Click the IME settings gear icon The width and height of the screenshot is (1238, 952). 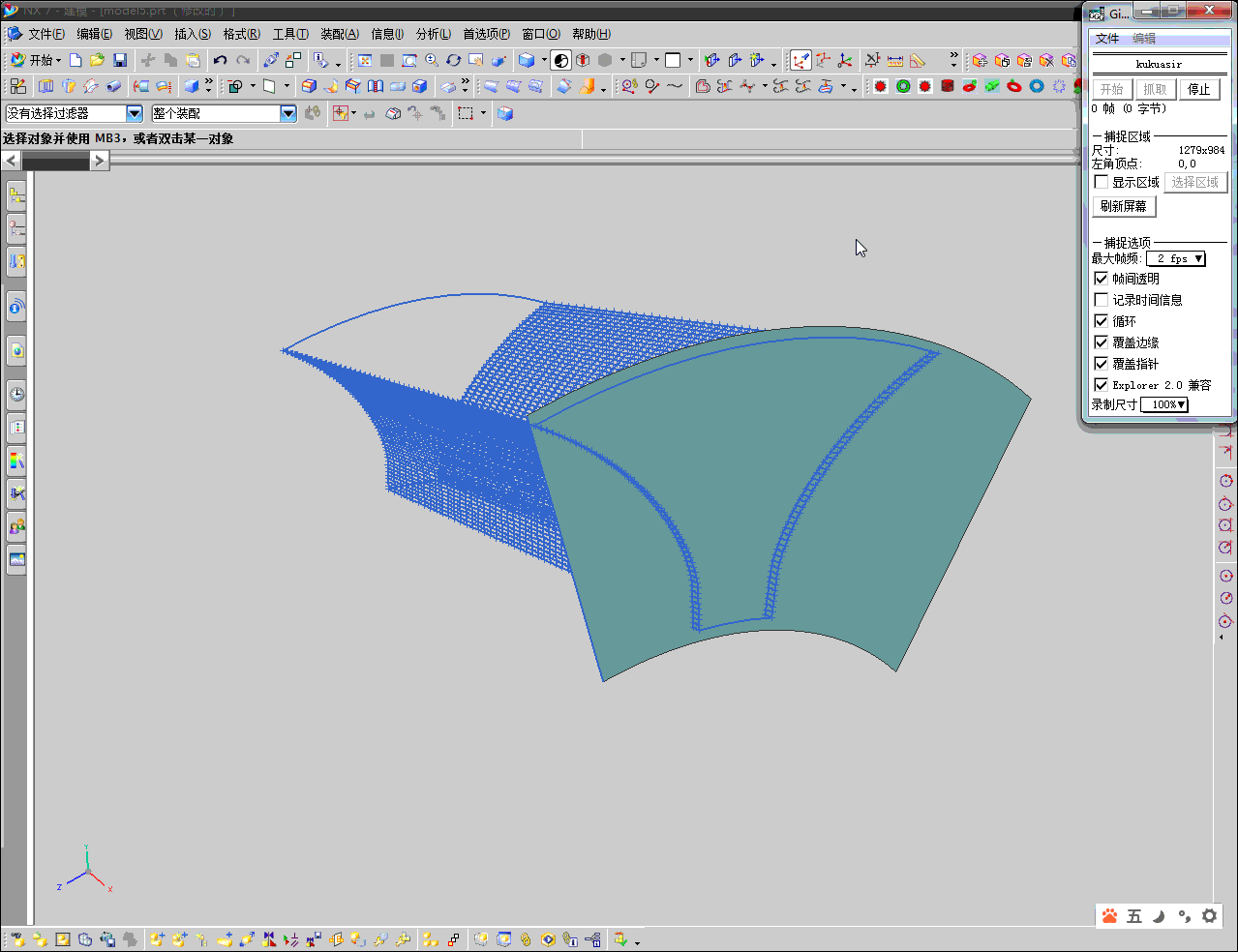coord(1209,916)
